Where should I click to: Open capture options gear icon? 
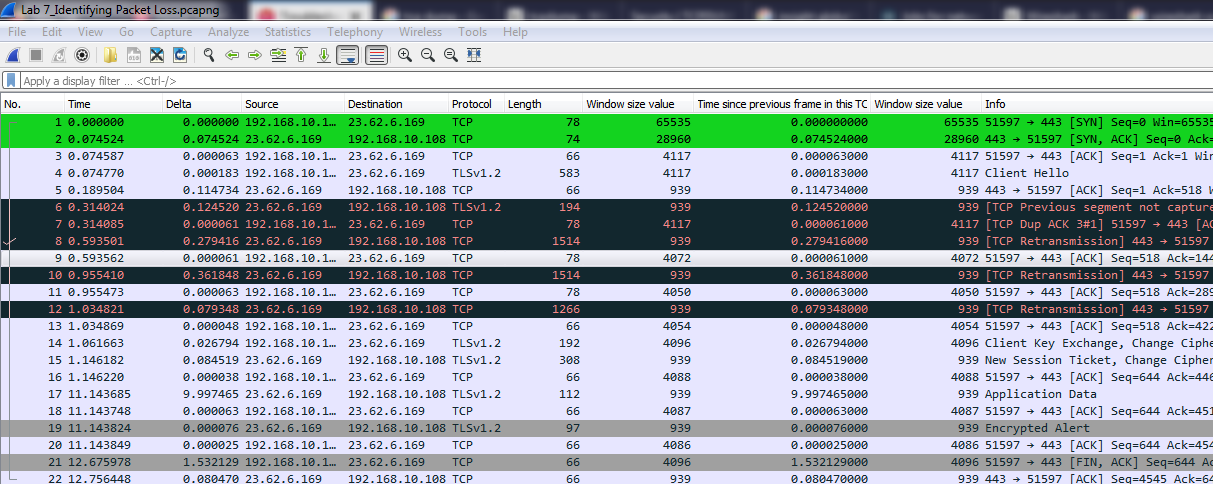(x=82, y=55)
